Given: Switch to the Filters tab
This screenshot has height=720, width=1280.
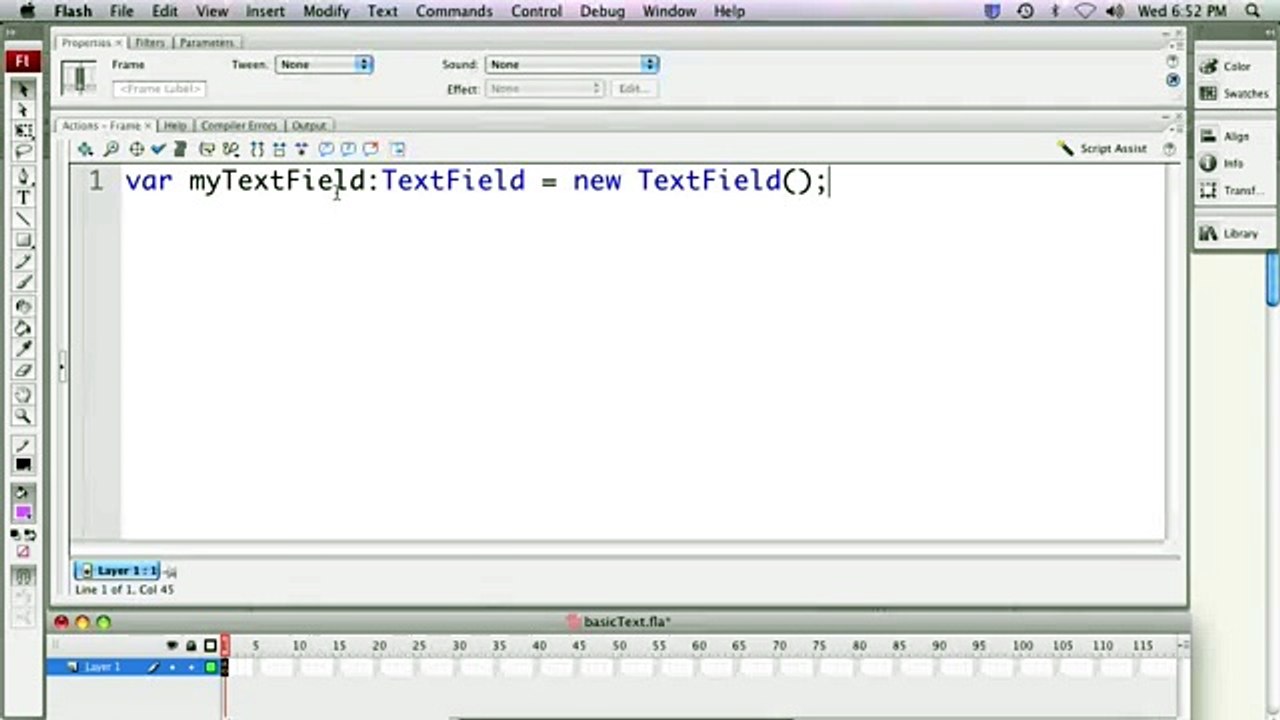Looking at the screenshot, I should (x=150, y=43).
